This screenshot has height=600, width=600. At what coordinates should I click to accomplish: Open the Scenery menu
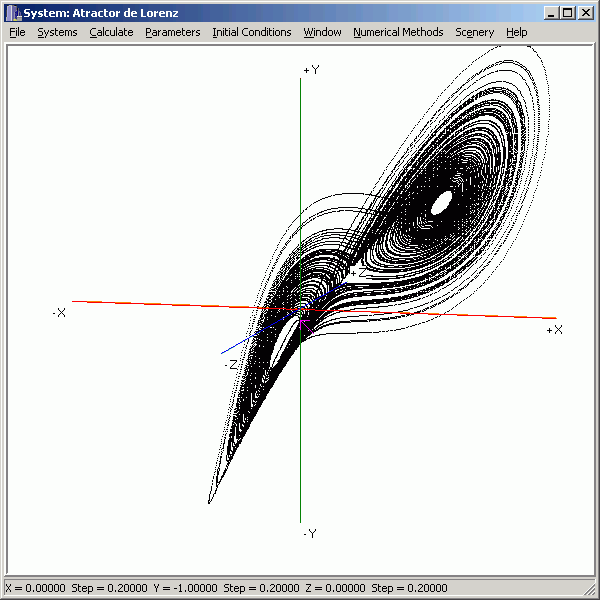coord(474,32)
